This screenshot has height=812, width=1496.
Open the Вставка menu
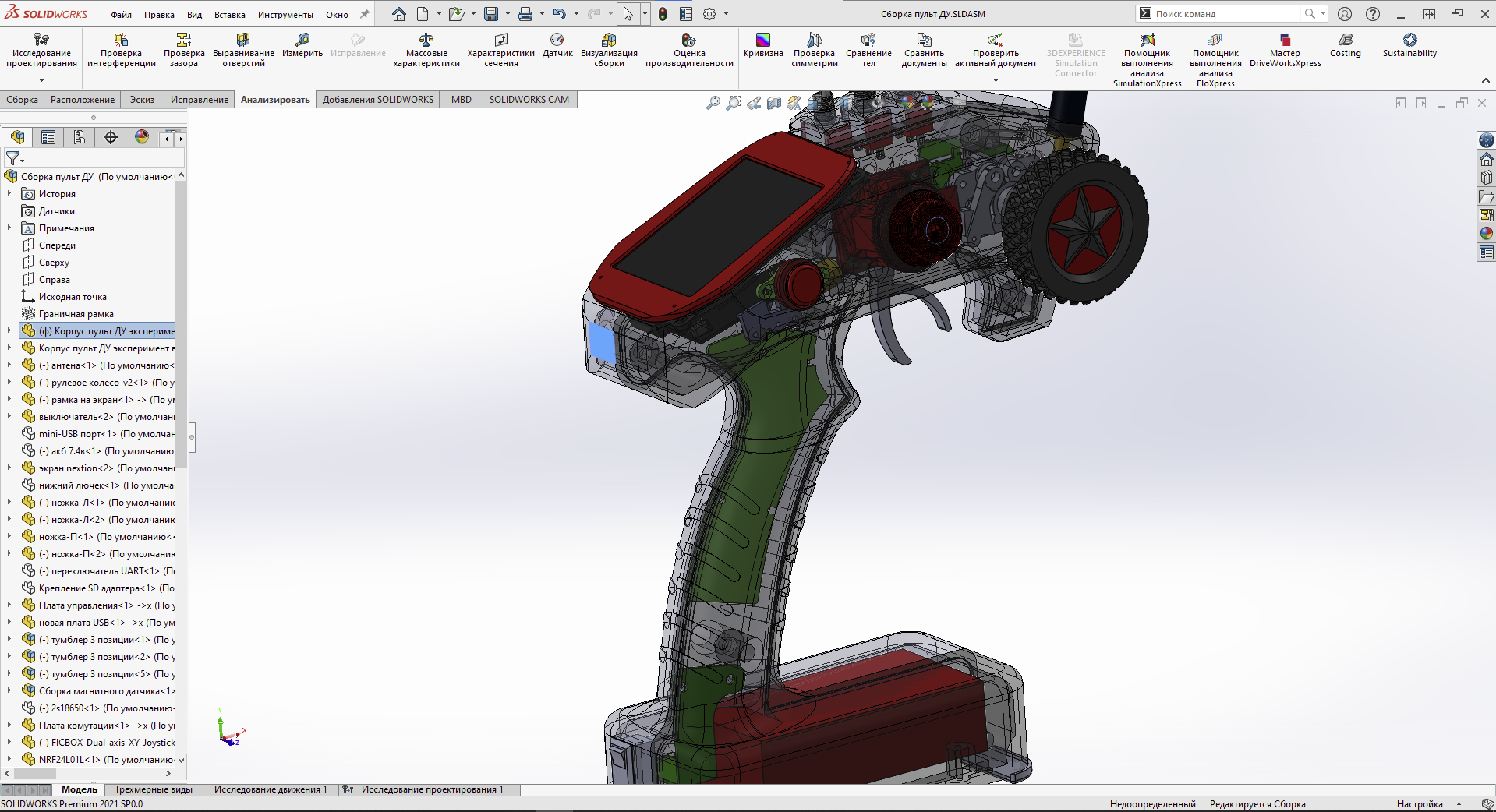click(230, 15)
